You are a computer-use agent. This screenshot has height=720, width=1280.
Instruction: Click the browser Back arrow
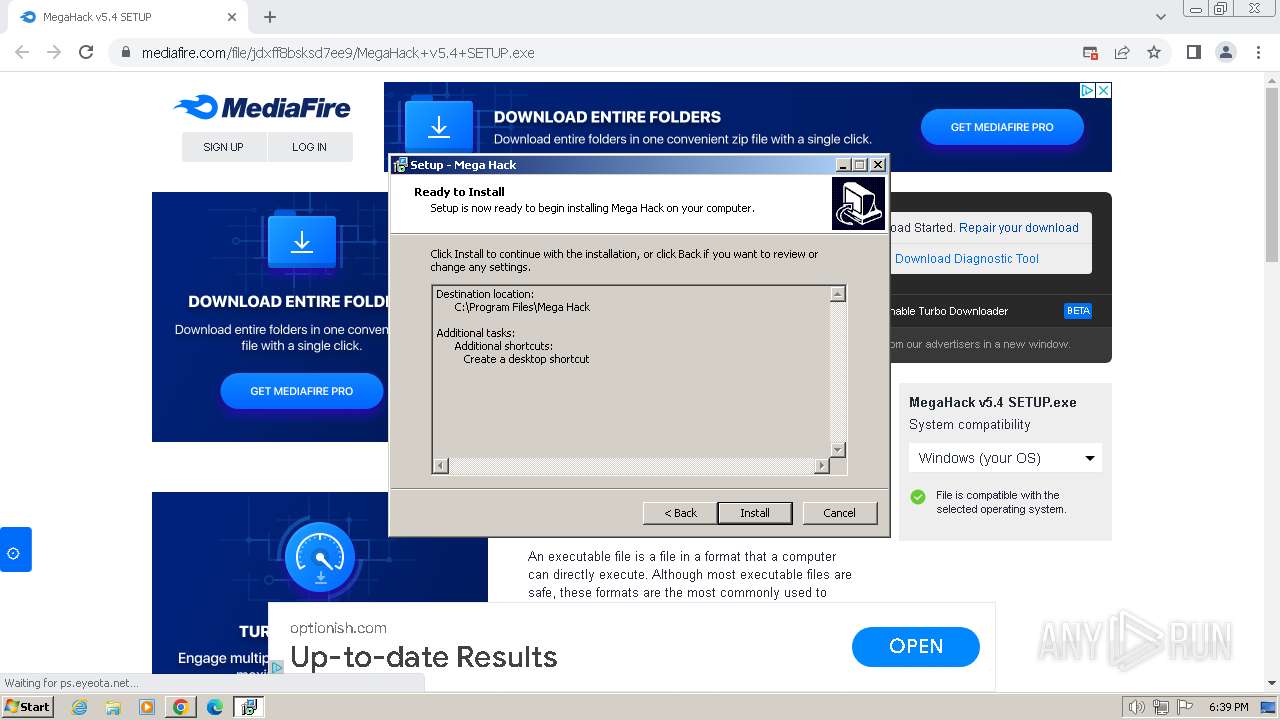coord(22,52)
